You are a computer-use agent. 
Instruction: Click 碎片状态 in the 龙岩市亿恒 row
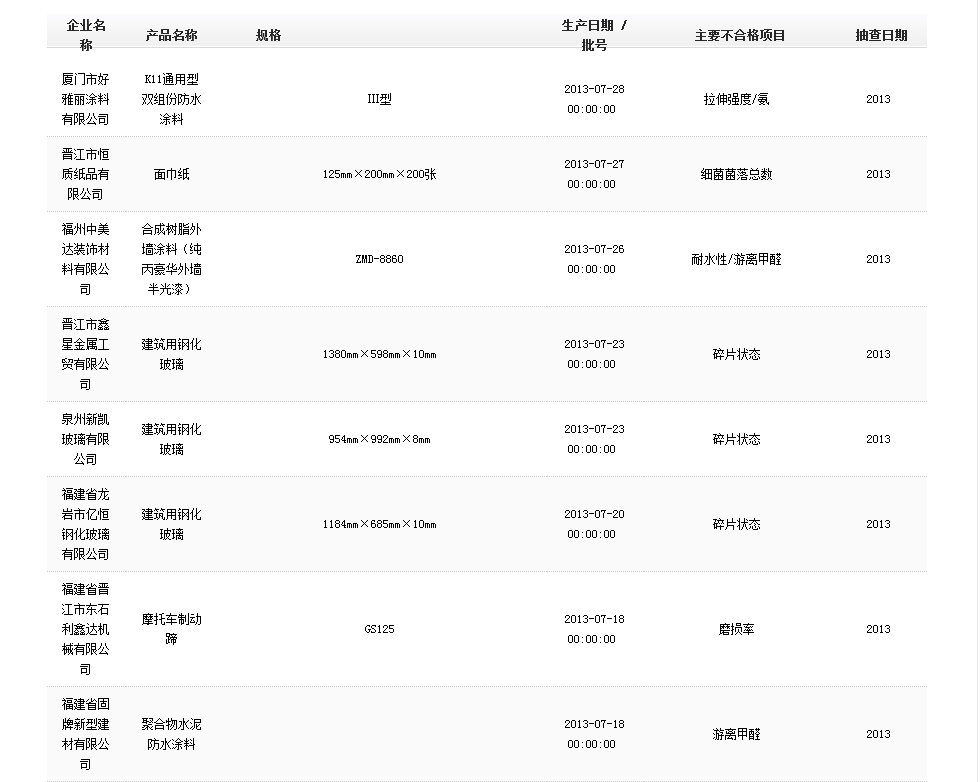pyautogui.click(x=736, y=524)
